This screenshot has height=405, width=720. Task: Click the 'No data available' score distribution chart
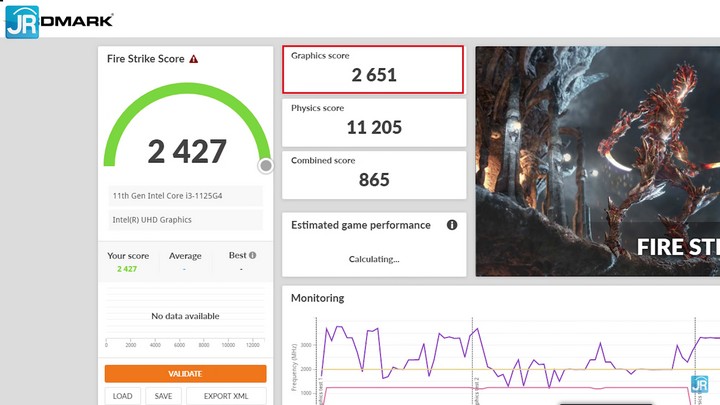pyautogui.click(x=185, y=317)
